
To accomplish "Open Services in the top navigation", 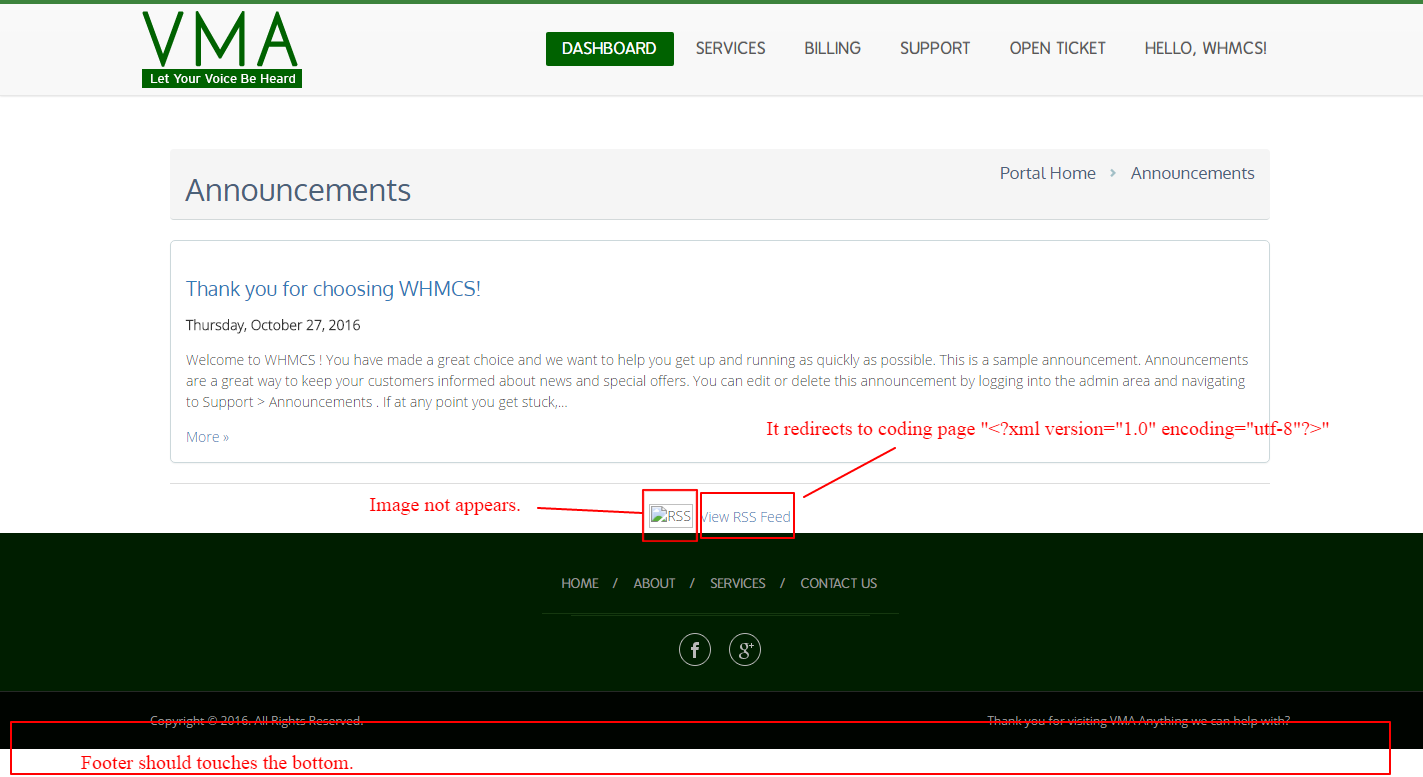I will pos(730,48).
